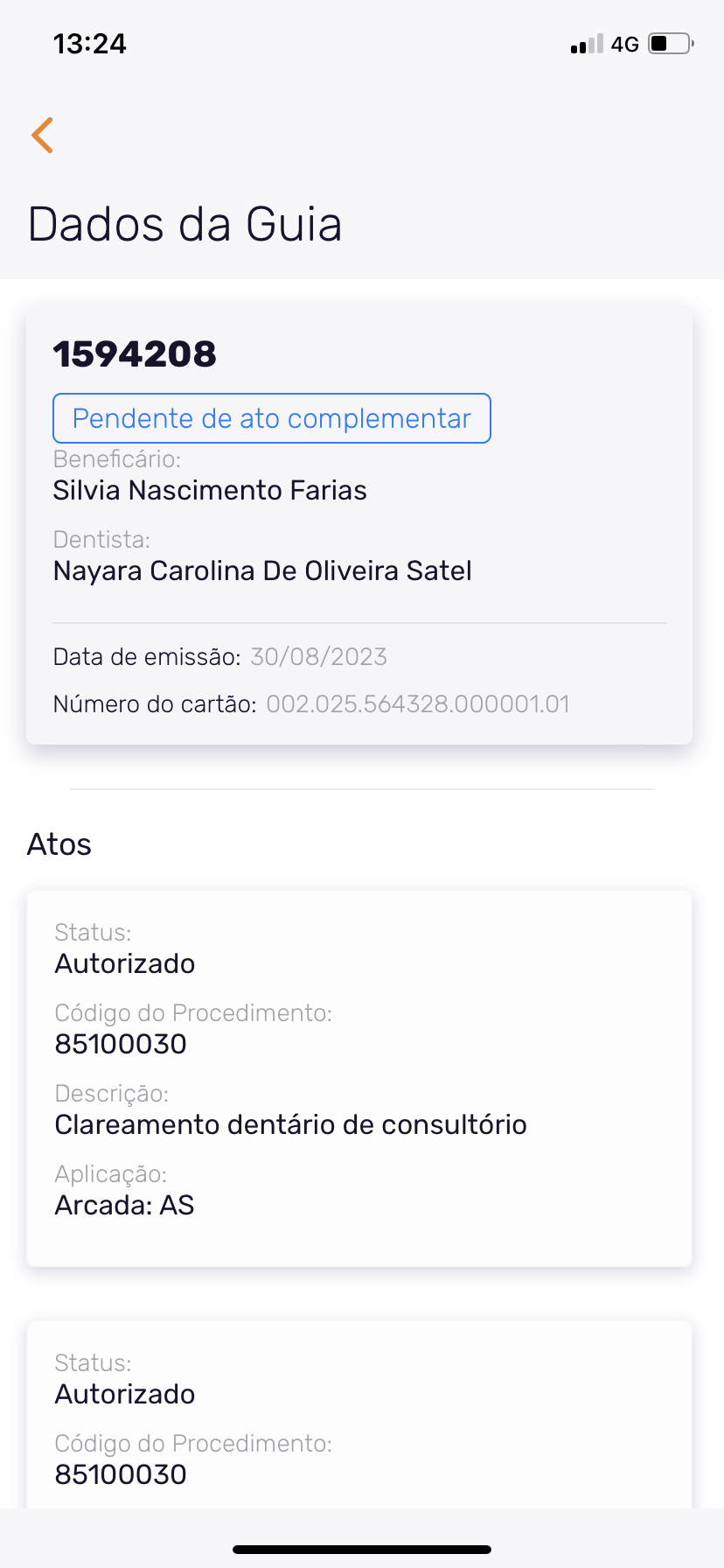Tap procedure code 85100030 in second card
This screenshot has height=1568, width=724.
pos(121,1474)
